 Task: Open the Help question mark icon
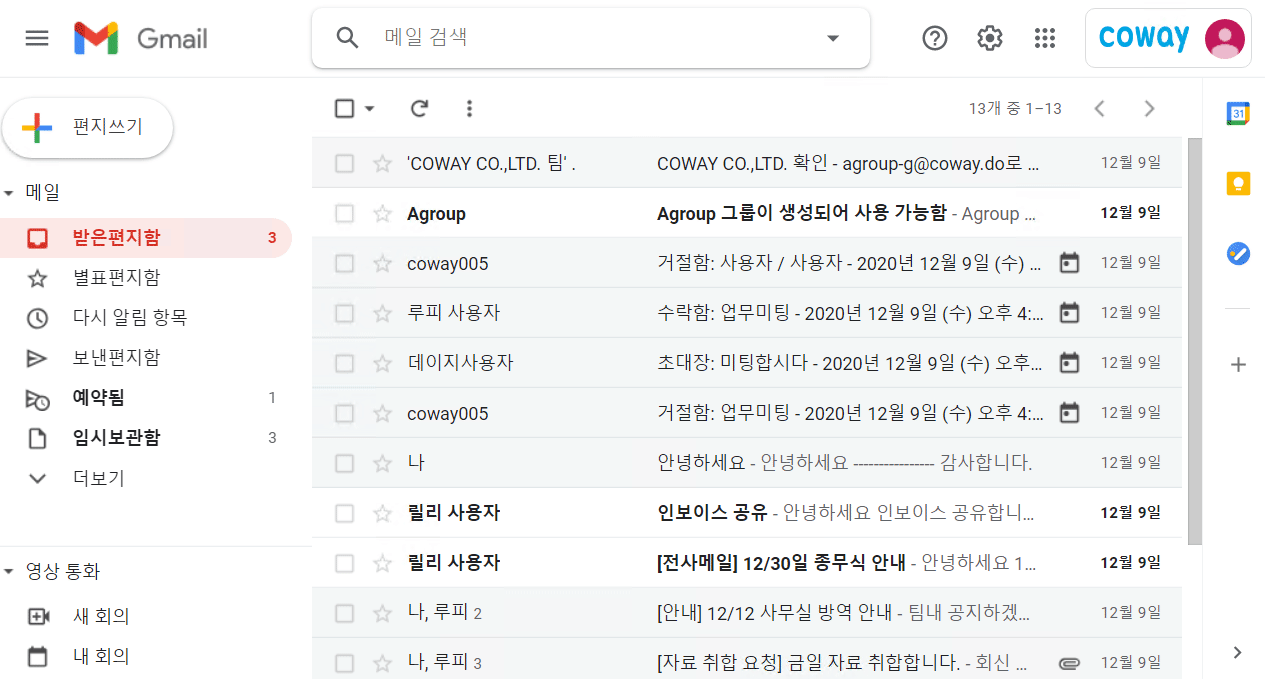934,38
